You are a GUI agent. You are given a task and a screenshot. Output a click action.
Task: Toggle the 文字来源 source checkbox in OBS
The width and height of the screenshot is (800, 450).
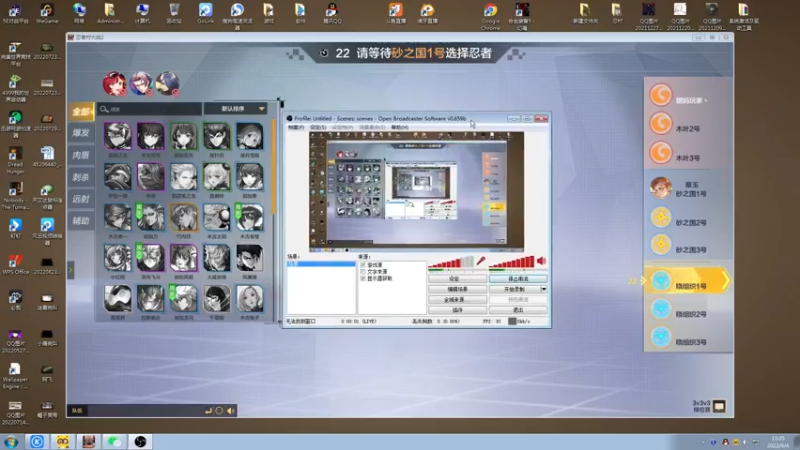[363, 272]
